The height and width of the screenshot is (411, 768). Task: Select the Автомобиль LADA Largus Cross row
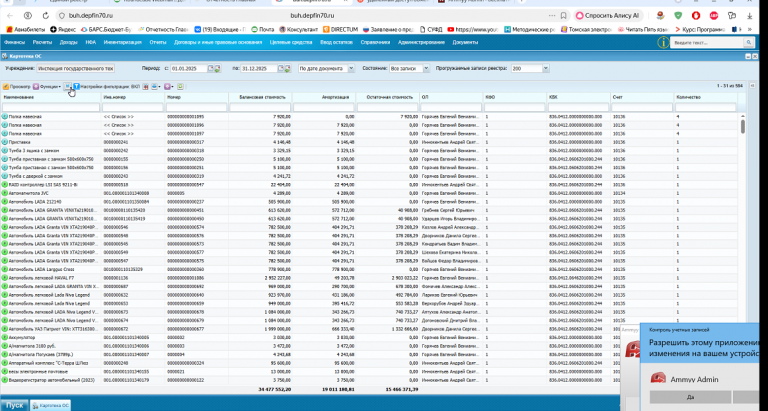(370, 269)
